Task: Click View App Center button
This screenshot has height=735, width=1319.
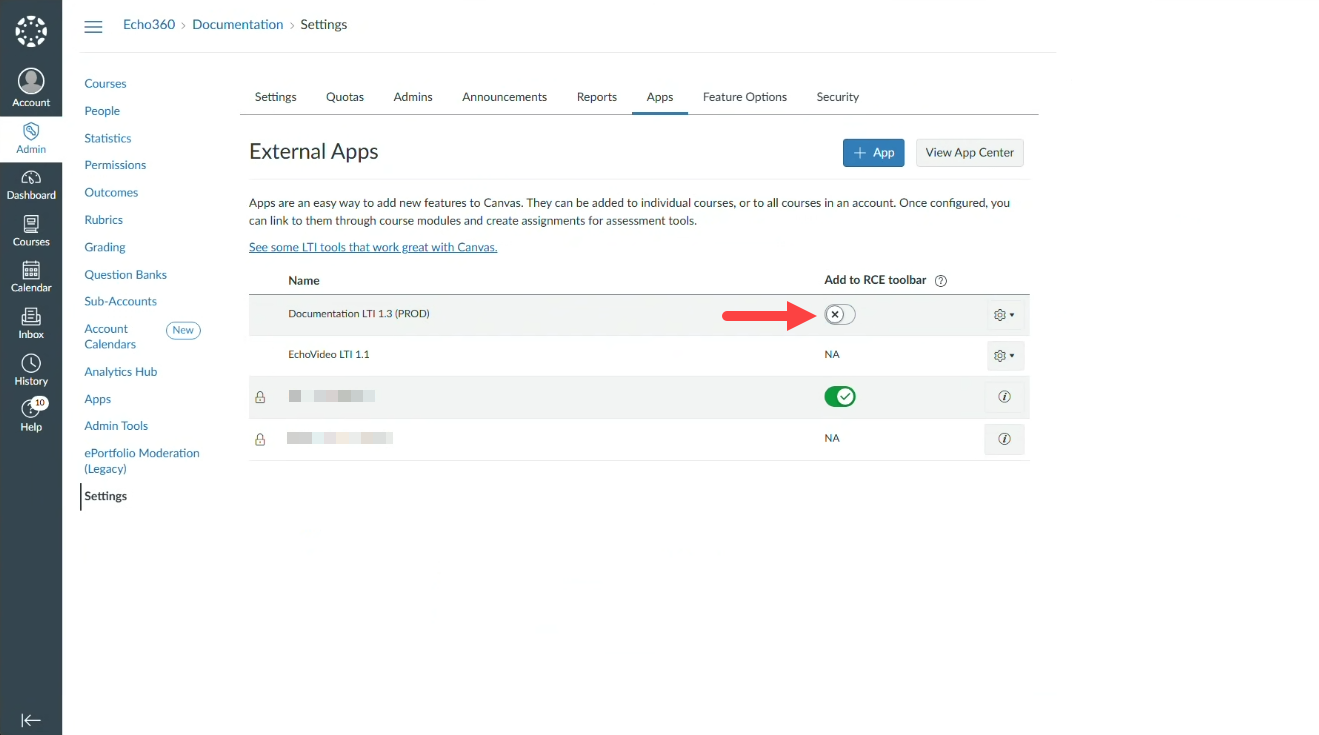Action: coord(970,153)
